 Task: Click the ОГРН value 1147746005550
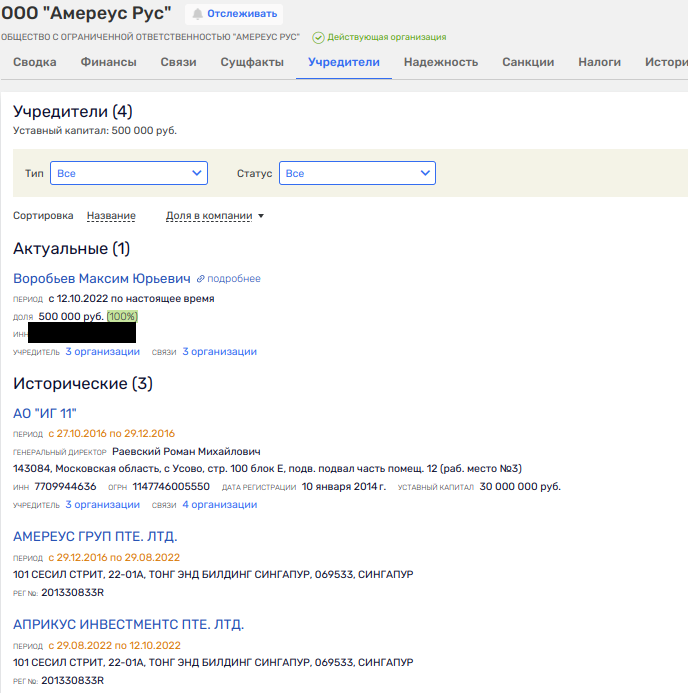(x=171, y=486)
